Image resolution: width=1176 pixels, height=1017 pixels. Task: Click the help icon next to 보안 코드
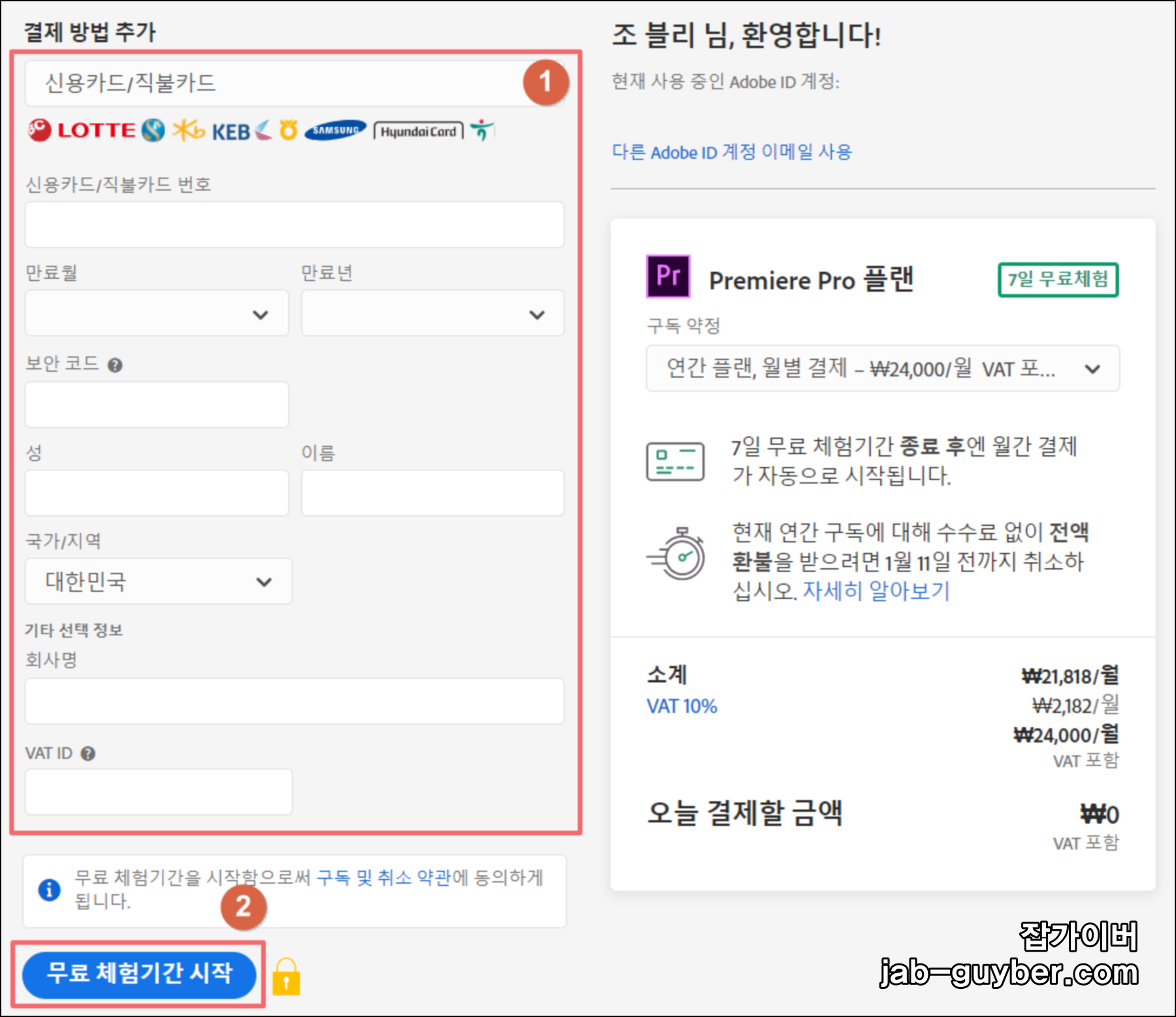pyautogui.click(x=115, y=365)
